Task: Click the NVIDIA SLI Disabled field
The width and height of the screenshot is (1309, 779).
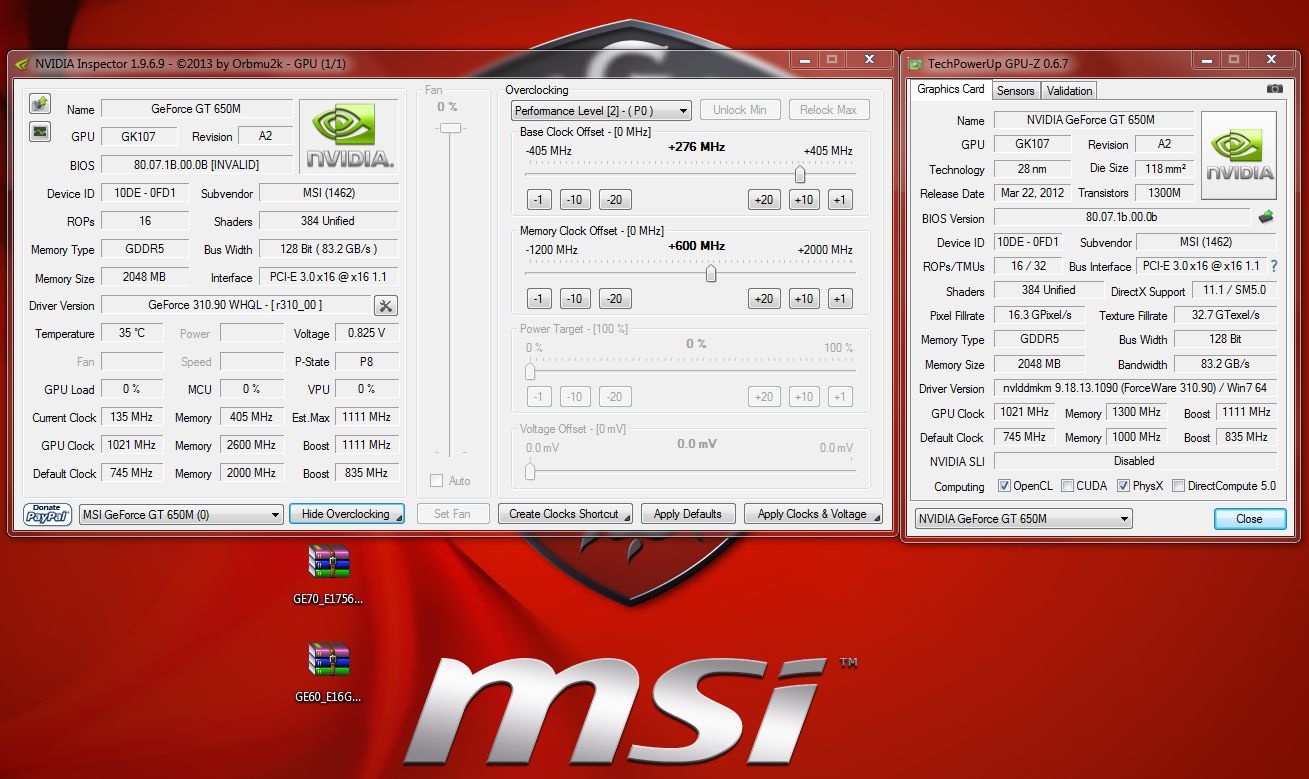Action: 1135,461
